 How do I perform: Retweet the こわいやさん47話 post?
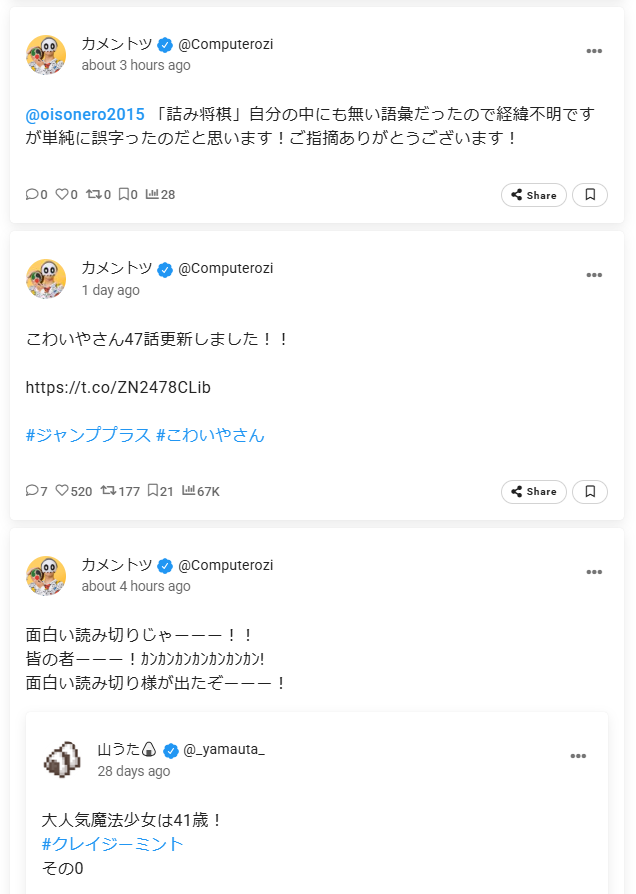coord(108,491)
